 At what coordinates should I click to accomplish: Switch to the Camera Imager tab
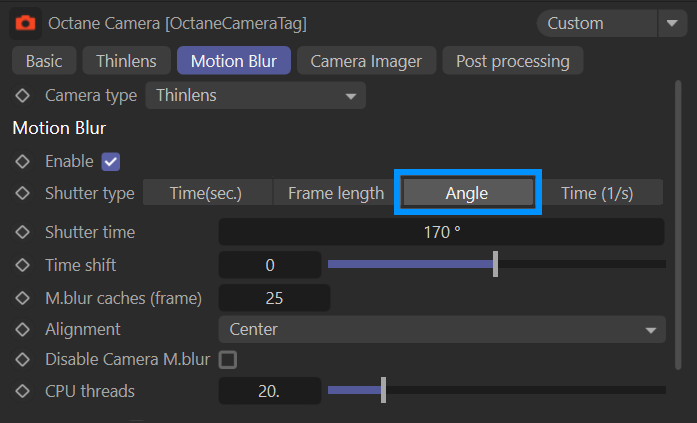366,61
